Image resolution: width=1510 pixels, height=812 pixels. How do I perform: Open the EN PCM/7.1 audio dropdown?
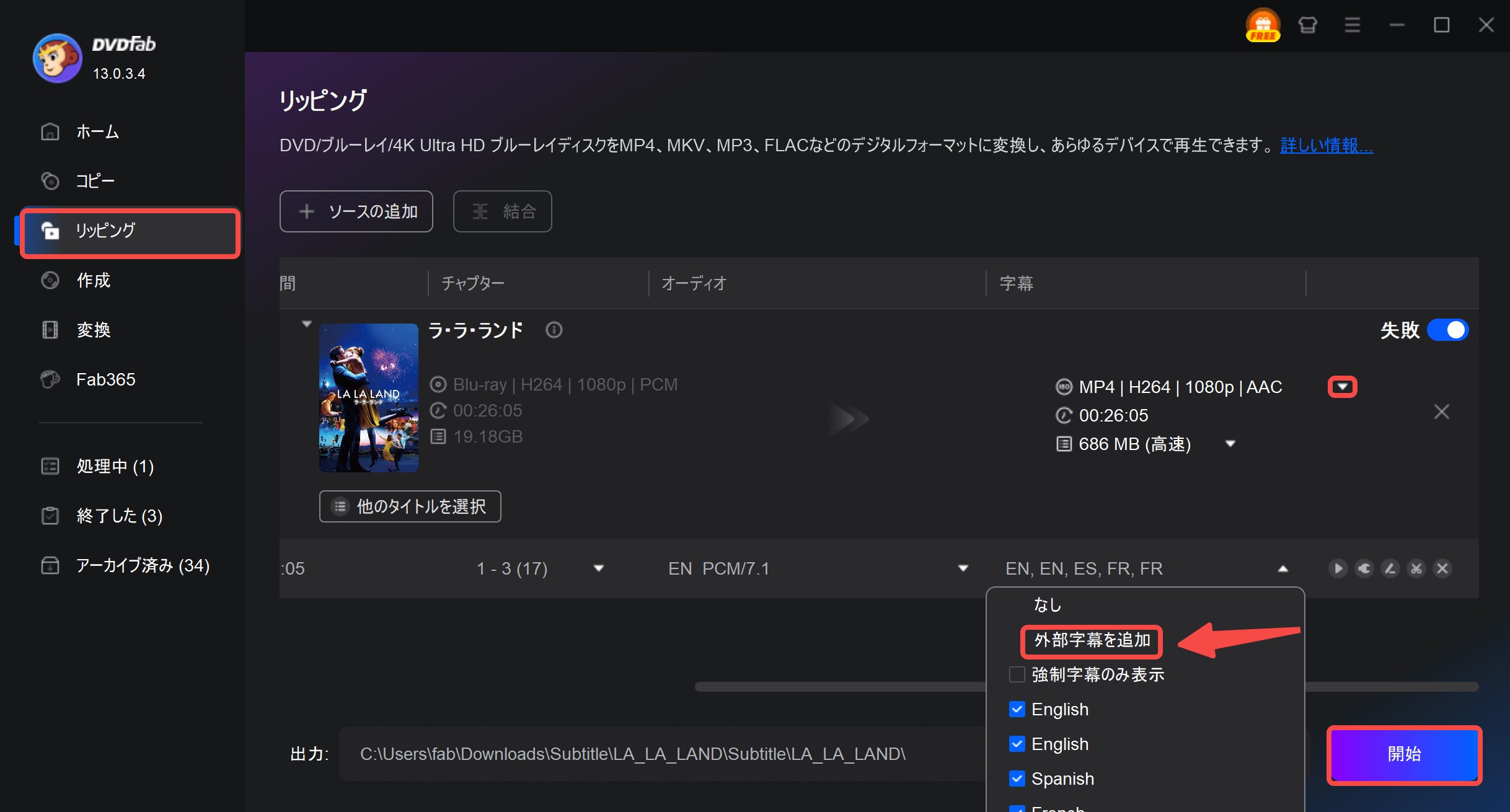(x=963, y=568)
